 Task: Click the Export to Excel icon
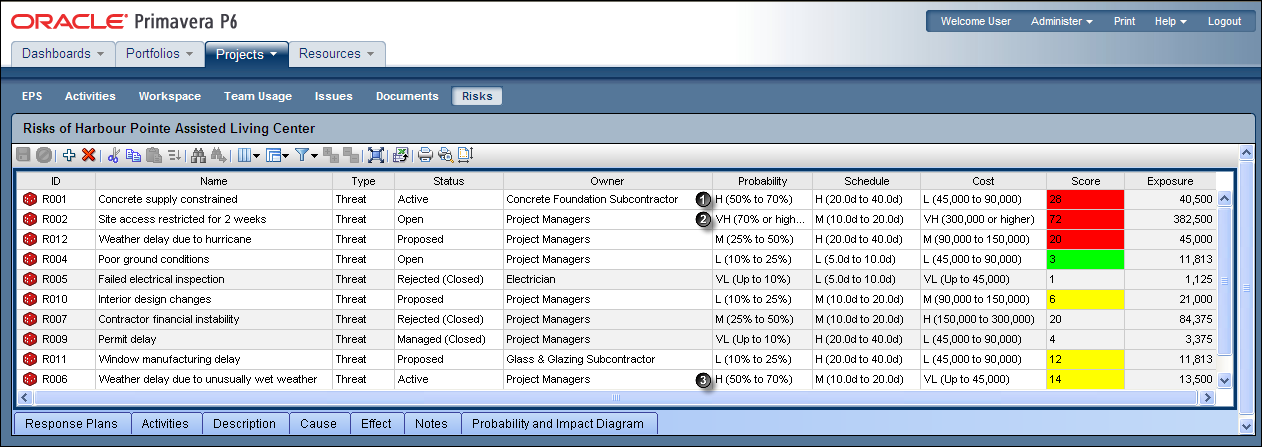point(401,155)
